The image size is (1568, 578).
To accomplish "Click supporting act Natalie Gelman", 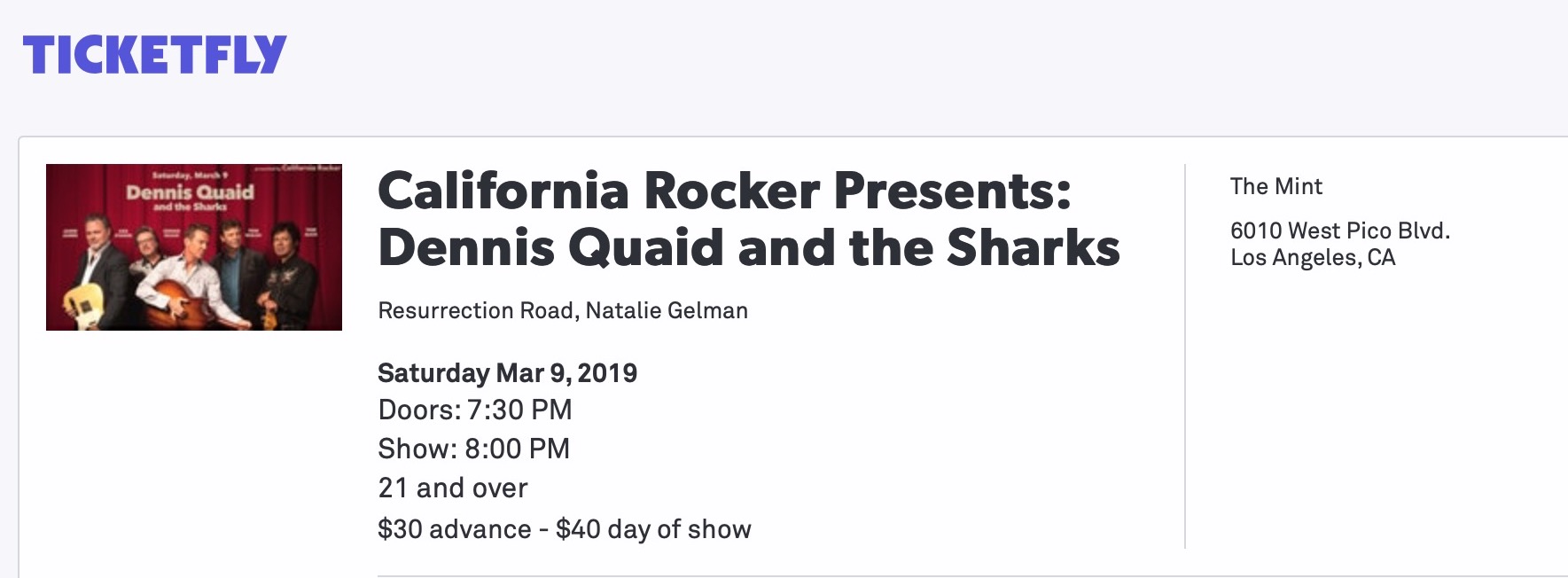I will (667, 311).
